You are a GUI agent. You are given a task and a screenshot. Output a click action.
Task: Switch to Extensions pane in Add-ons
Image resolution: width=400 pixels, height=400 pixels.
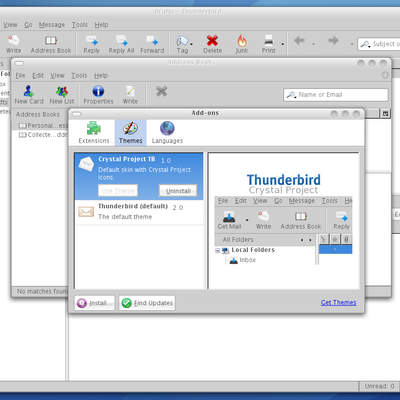(94, 133)
